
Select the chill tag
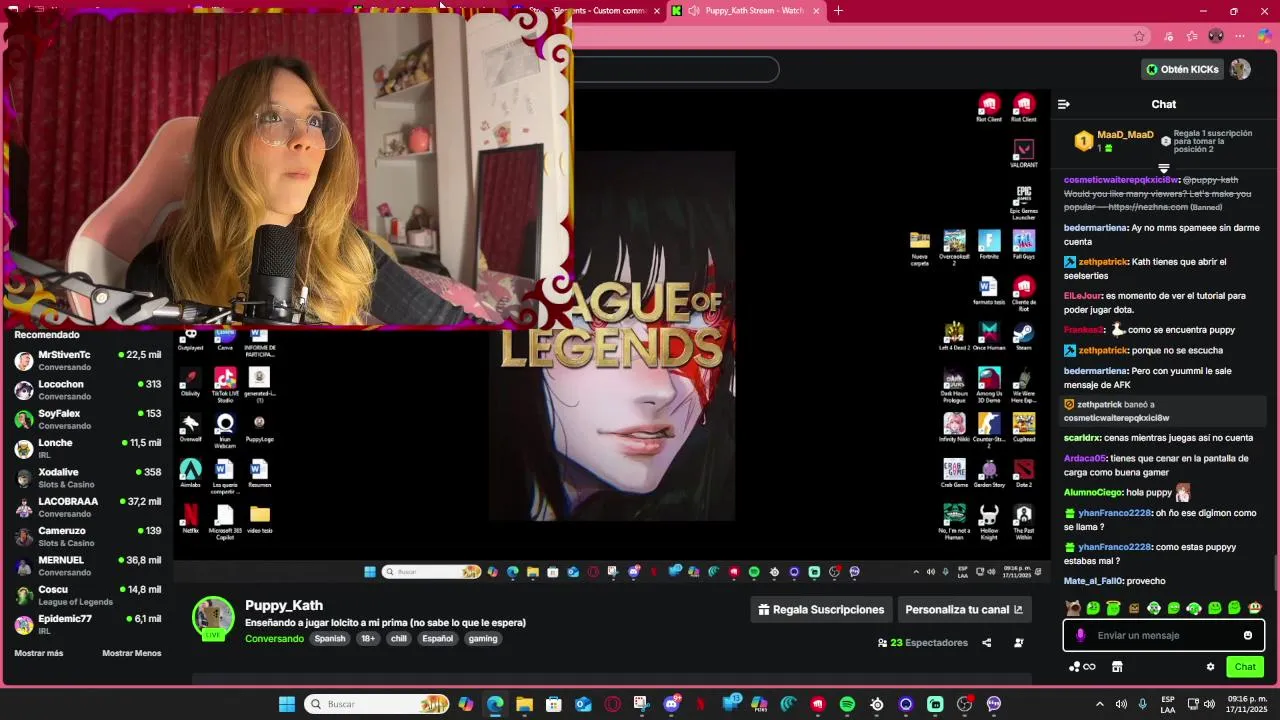click(x=399, y=639)
